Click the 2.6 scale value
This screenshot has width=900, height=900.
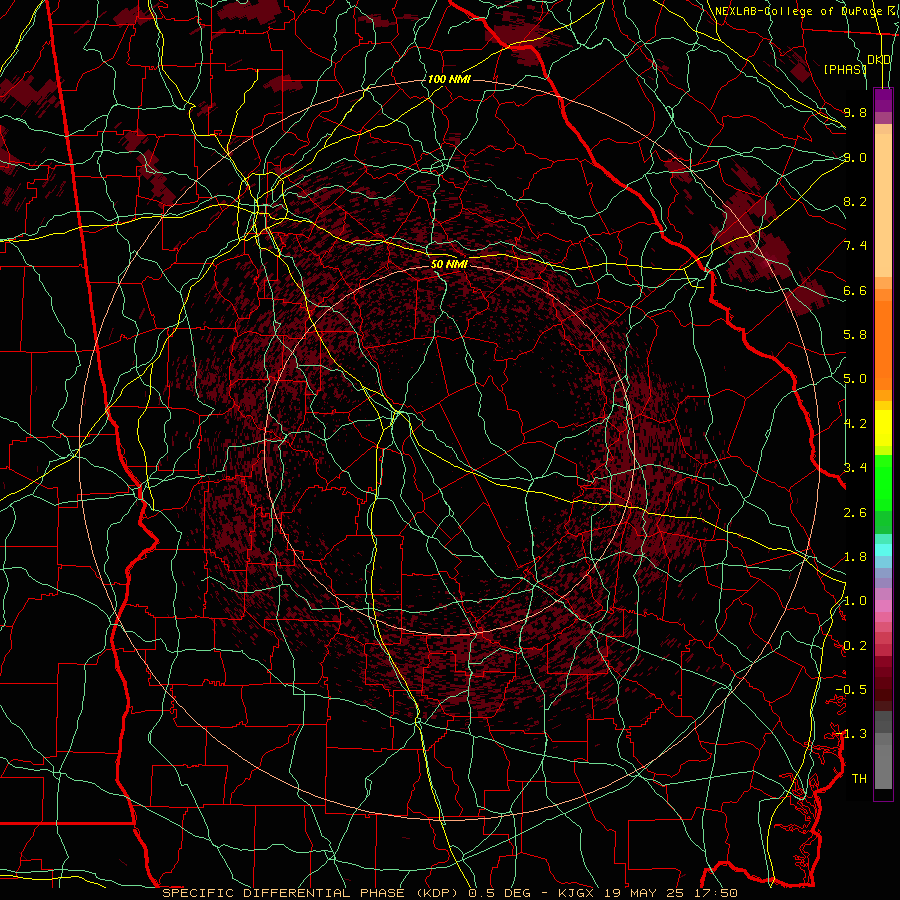point(855,513)
